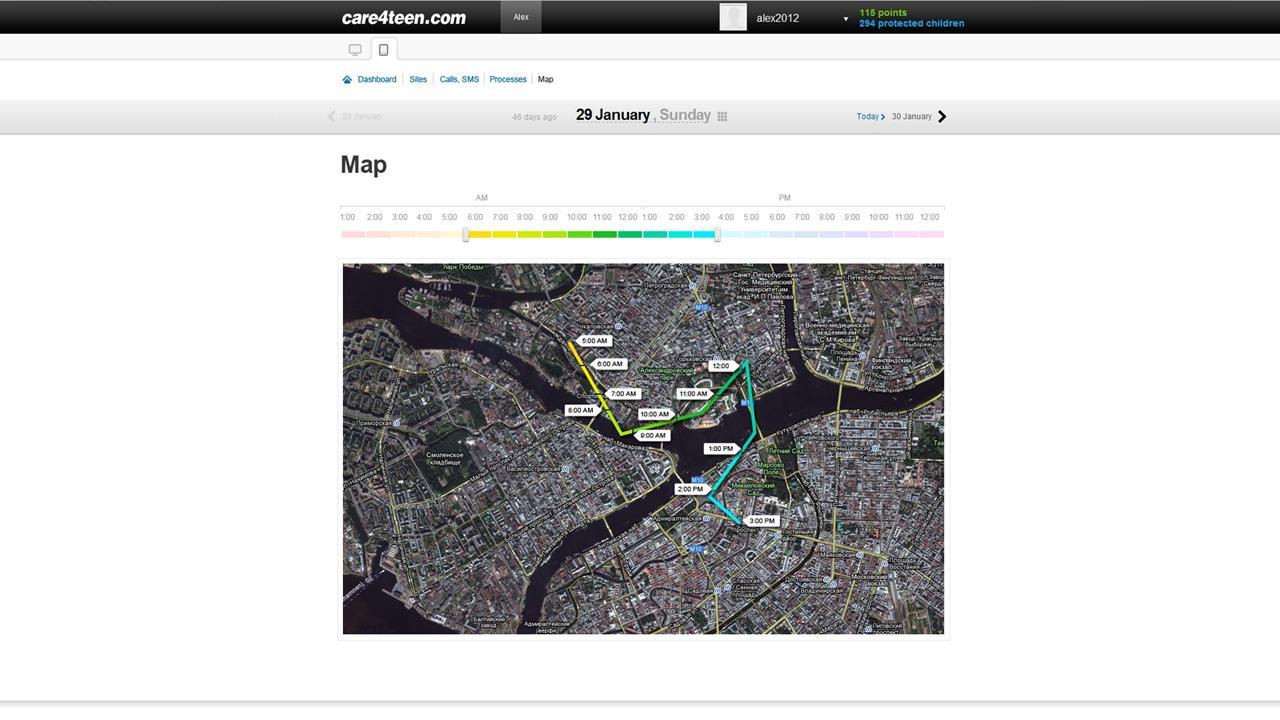Open the calendar grid date picker icon
The width and height of the screenshot is (1280, 720).
point(722,116)
